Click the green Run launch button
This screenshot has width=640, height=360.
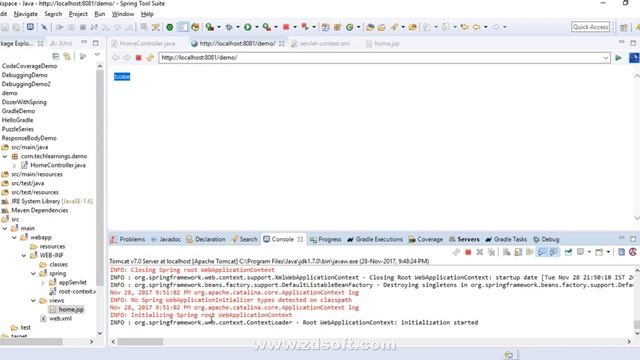(x=248, y=27)
